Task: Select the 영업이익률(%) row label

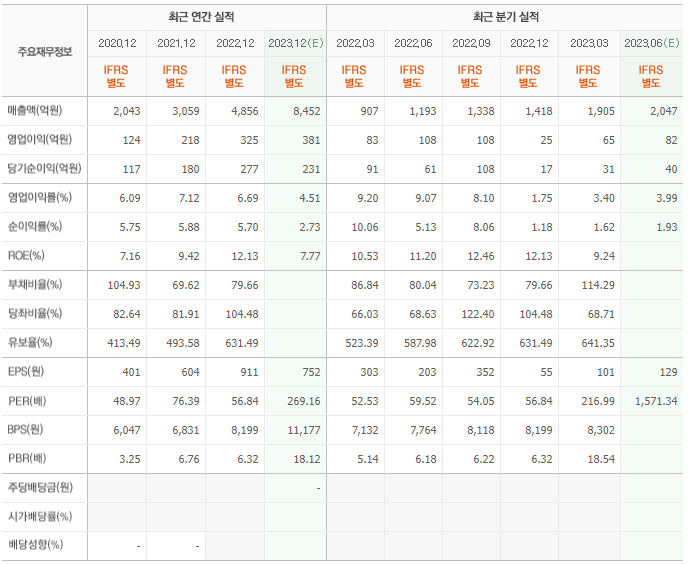Action: point(39,198)
